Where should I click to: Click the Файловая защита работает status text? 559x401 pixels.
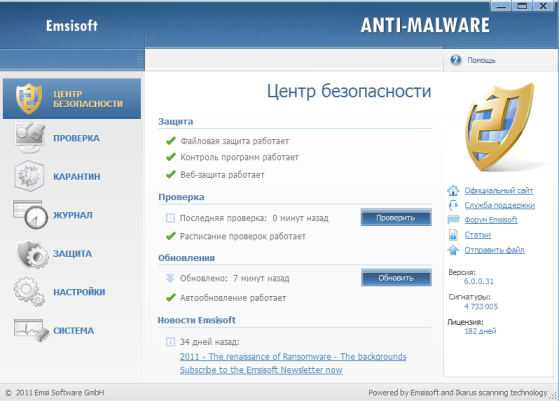click(x=235, y=141)
